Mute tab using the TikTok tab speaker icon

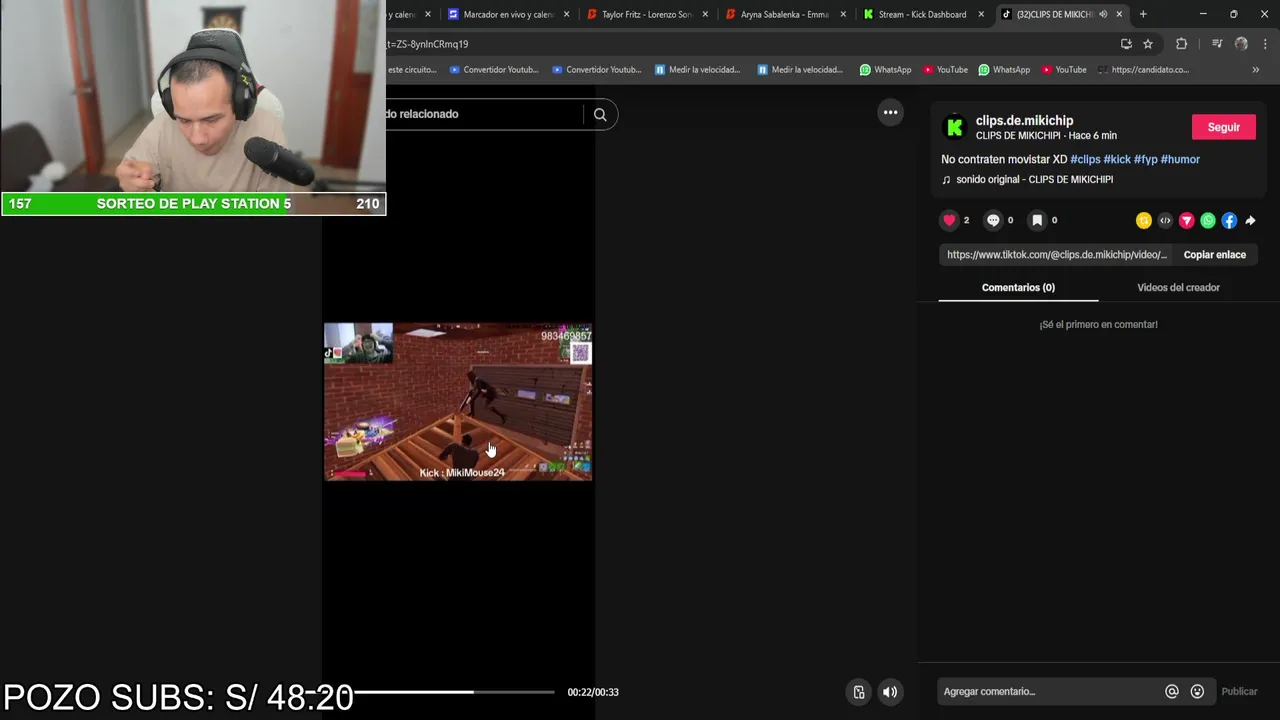(x=1103, y=14)
